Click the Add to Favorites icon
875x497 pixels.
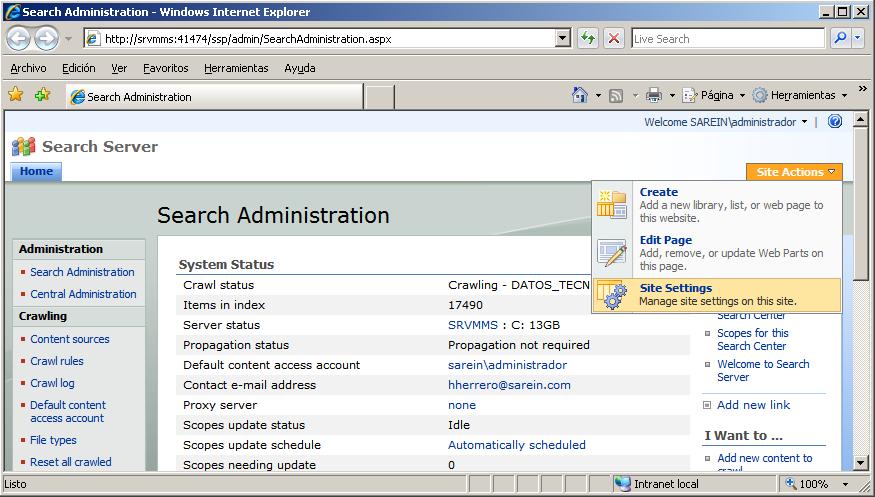pyautogui.click(x=42, y=94)
